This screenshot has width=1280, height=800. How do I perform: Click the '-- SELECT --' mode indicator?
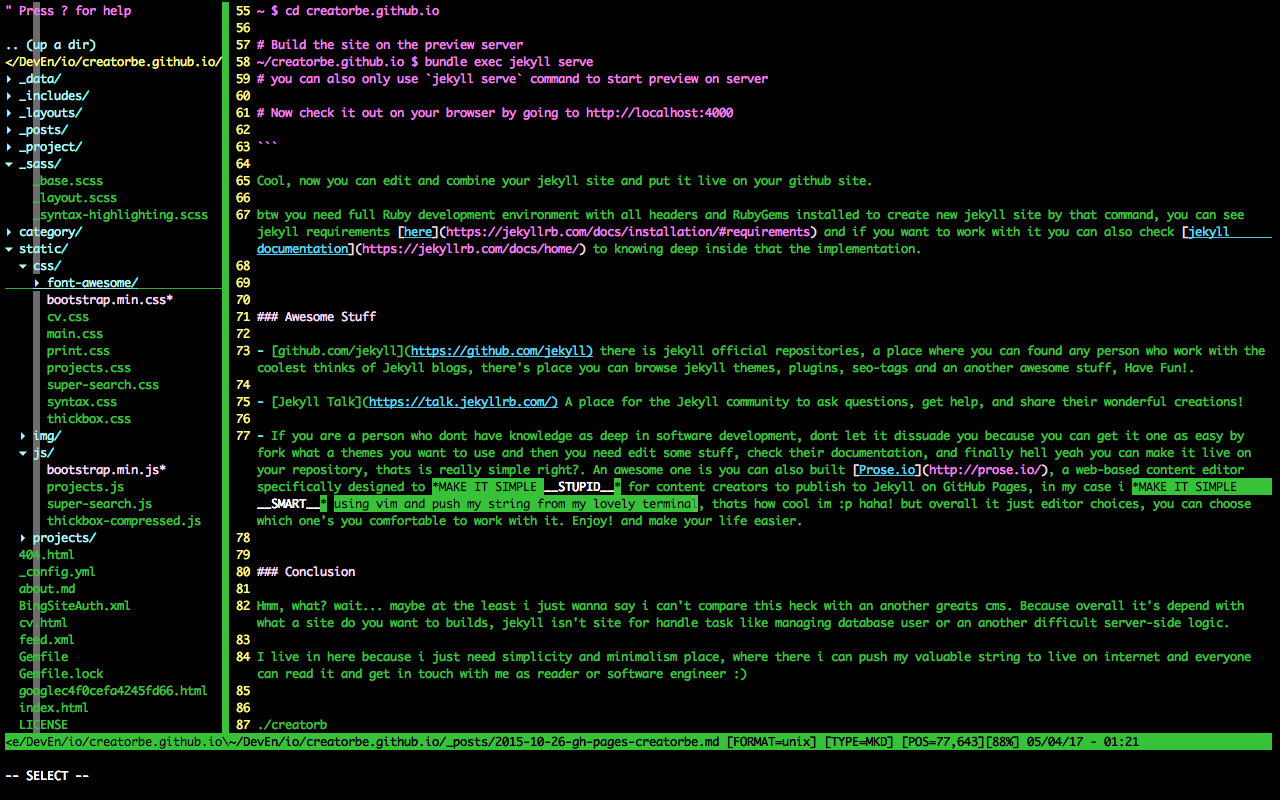click(x=47, y=776)
